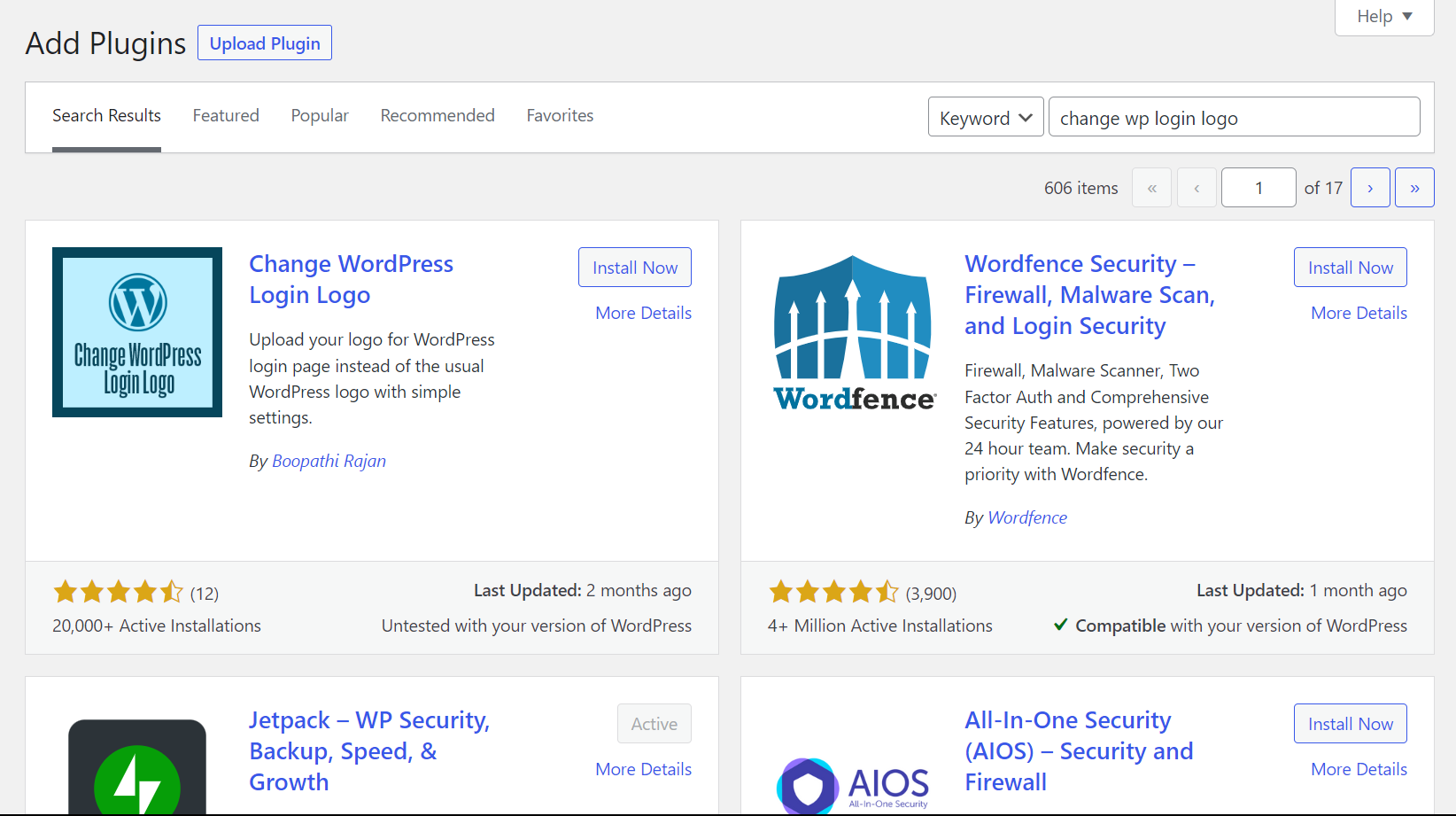
Task: Click the star rating of Wordfence Security
Action: coord(833,592)
